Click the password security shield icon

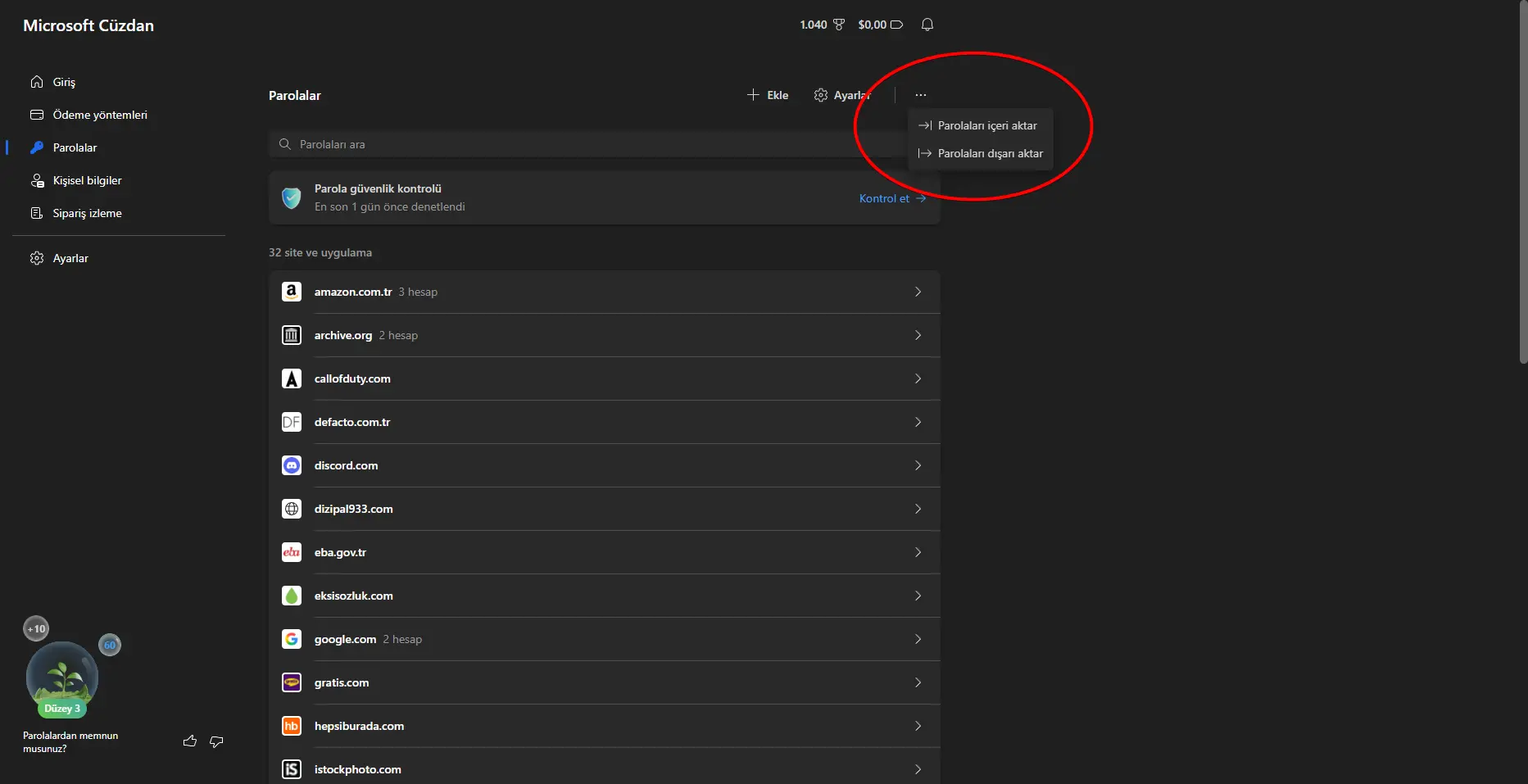point(292,197)
